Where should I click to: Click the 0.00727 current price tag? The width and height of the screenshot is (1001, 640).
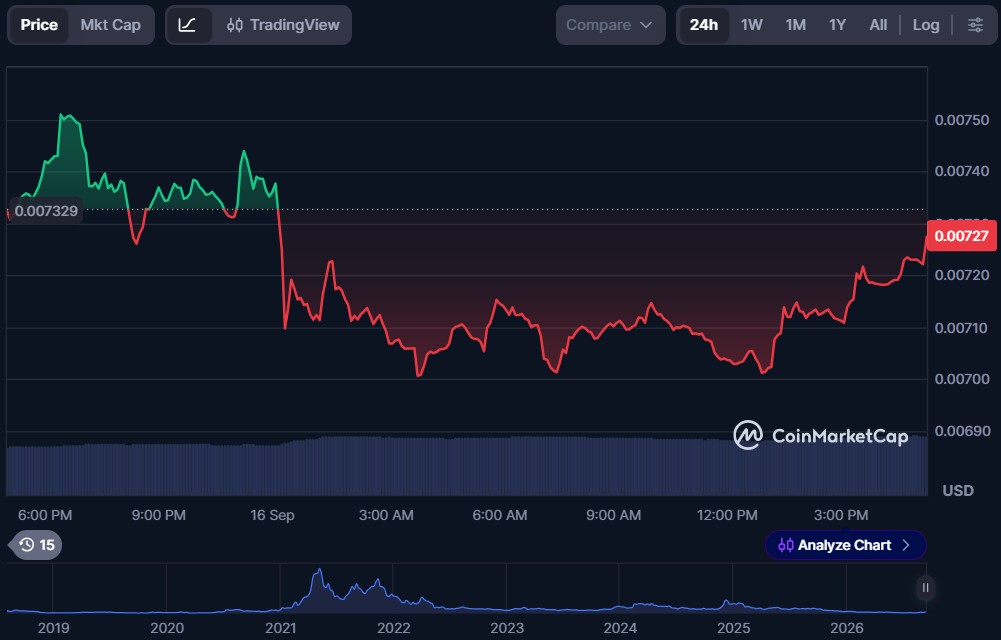pyautogui.click(x=961, y=235)
